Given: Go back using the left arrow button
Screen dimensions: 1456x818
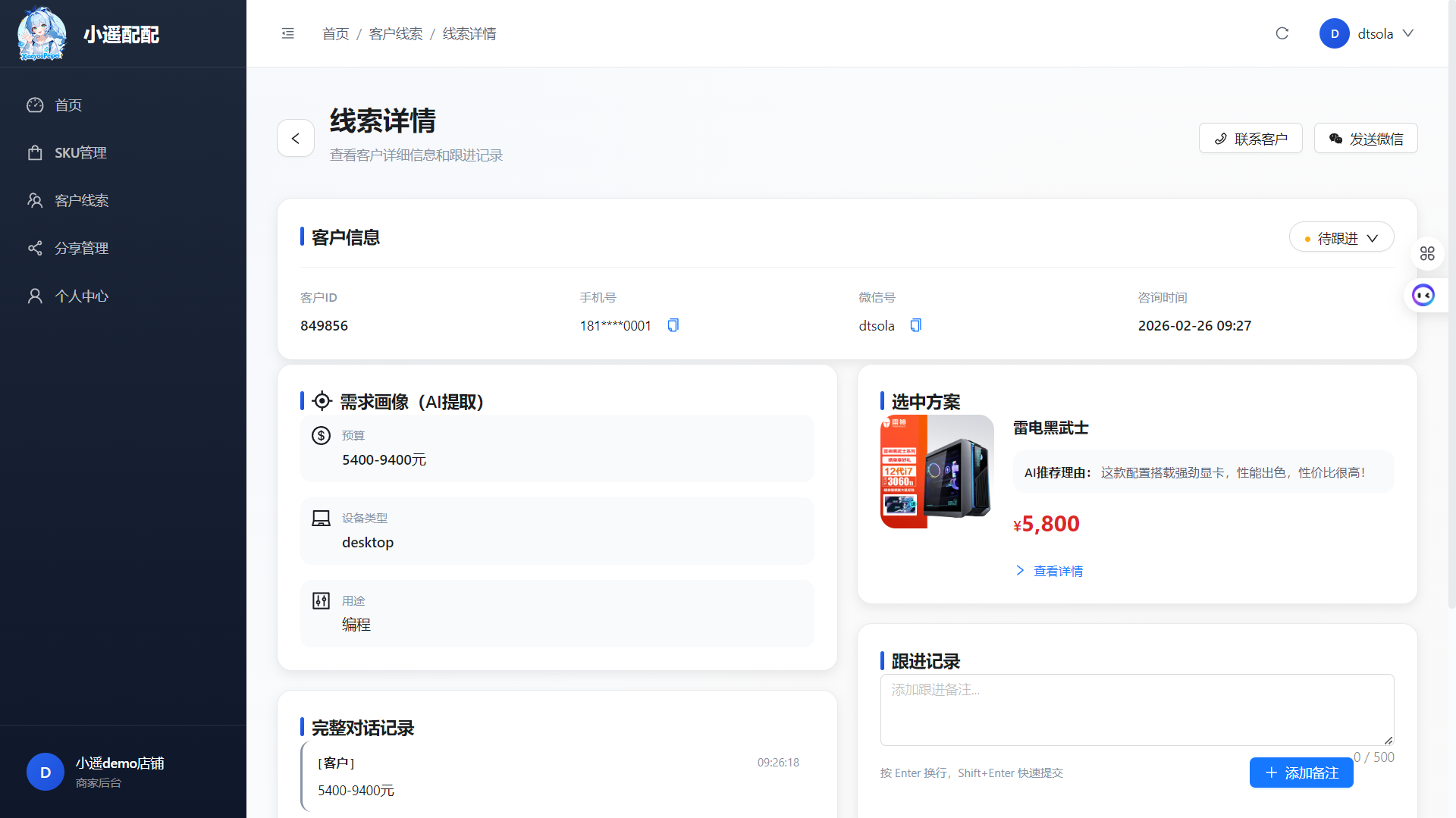Looking at the screenshot, I should pos(296,138).
